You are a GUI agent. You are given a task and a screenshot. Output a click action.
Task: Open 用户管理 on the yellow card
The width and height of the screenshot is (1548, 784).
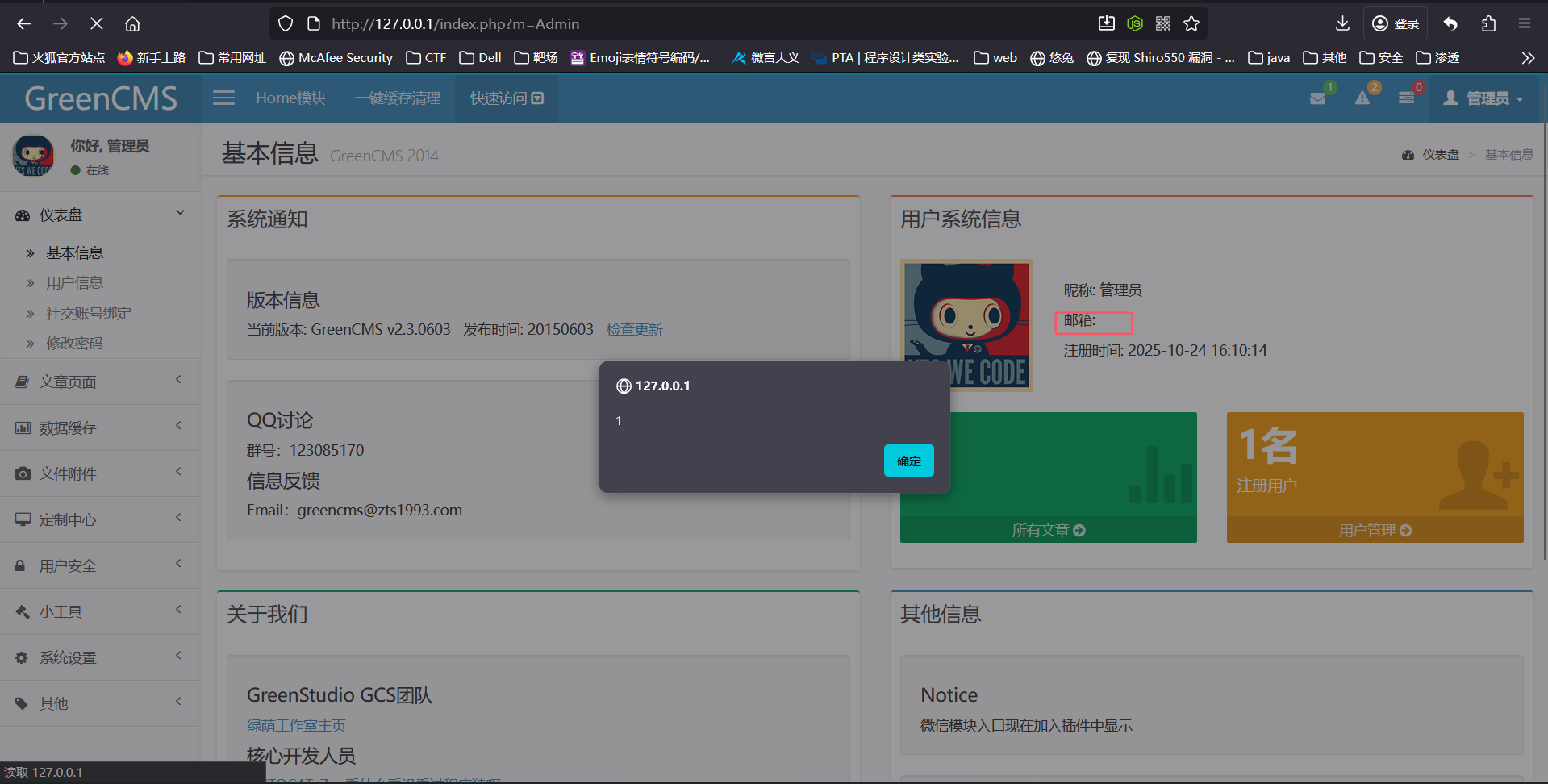1375,530
